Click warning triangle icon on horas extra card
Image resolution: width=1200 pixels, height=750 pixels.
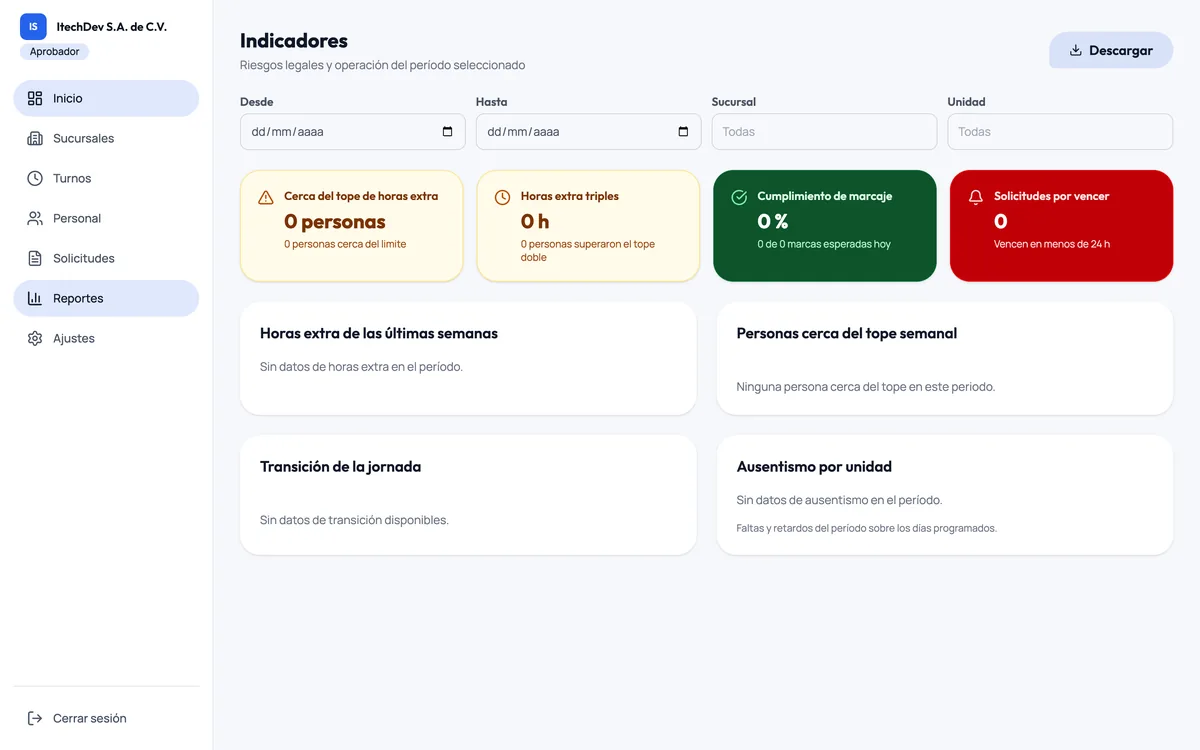(266, 198)
